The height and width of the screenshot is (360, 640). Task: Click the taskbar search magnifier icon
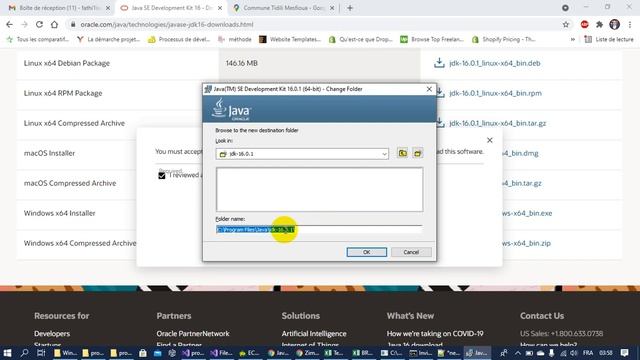tap(24, 353)
